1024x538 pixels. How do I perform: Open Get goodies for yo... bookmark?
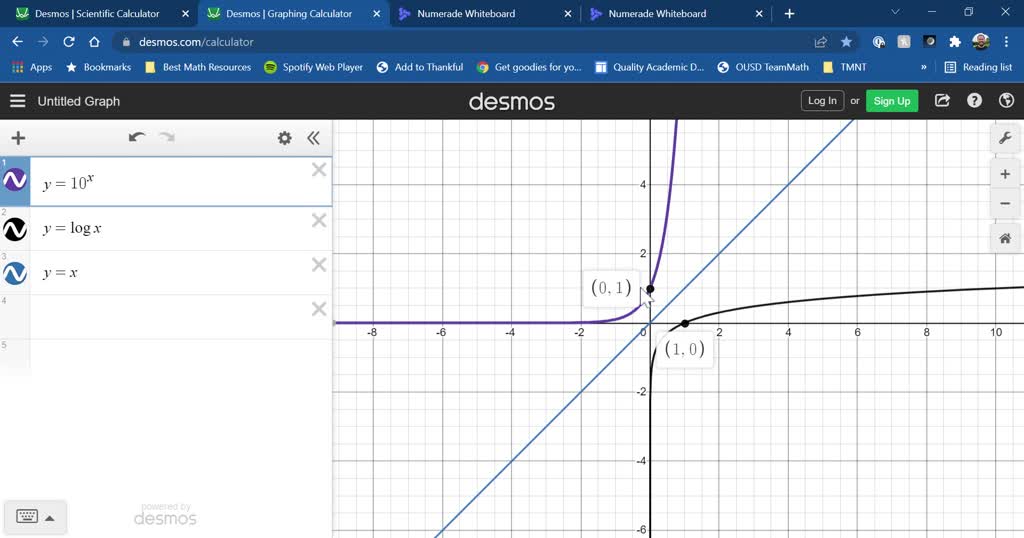(529, 67)
